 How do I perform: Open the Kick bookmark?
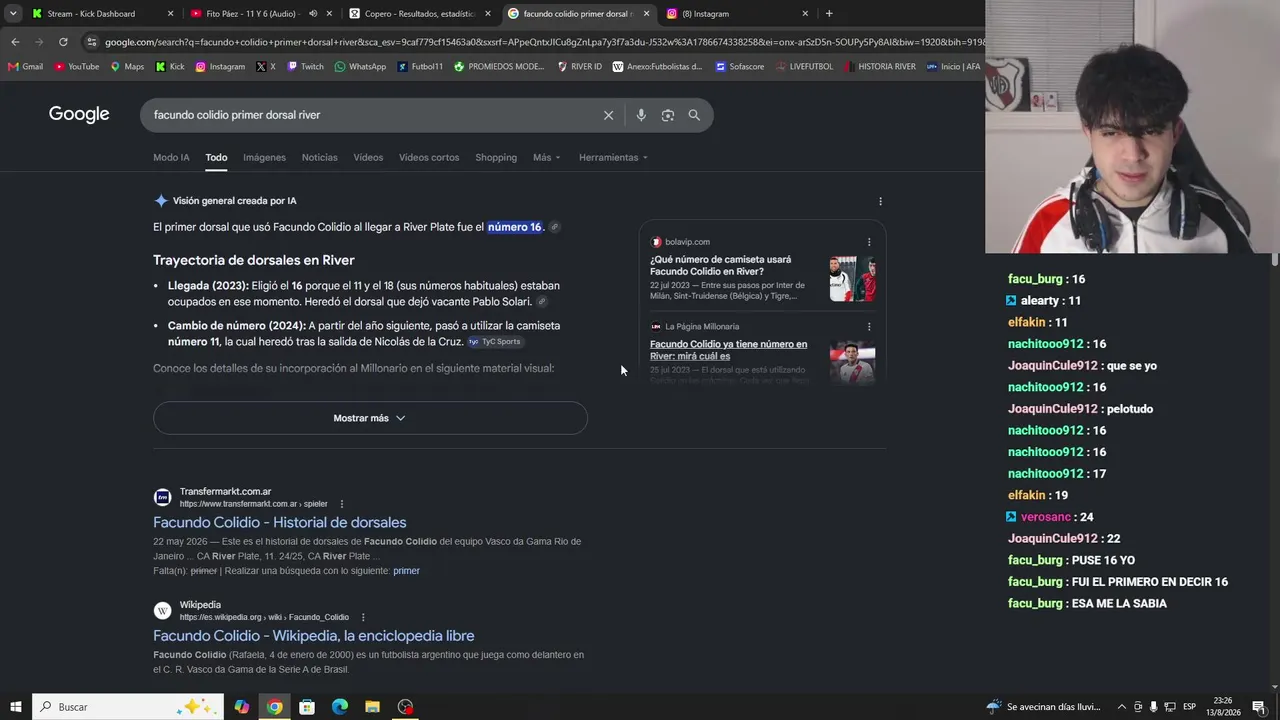(170, 67)
